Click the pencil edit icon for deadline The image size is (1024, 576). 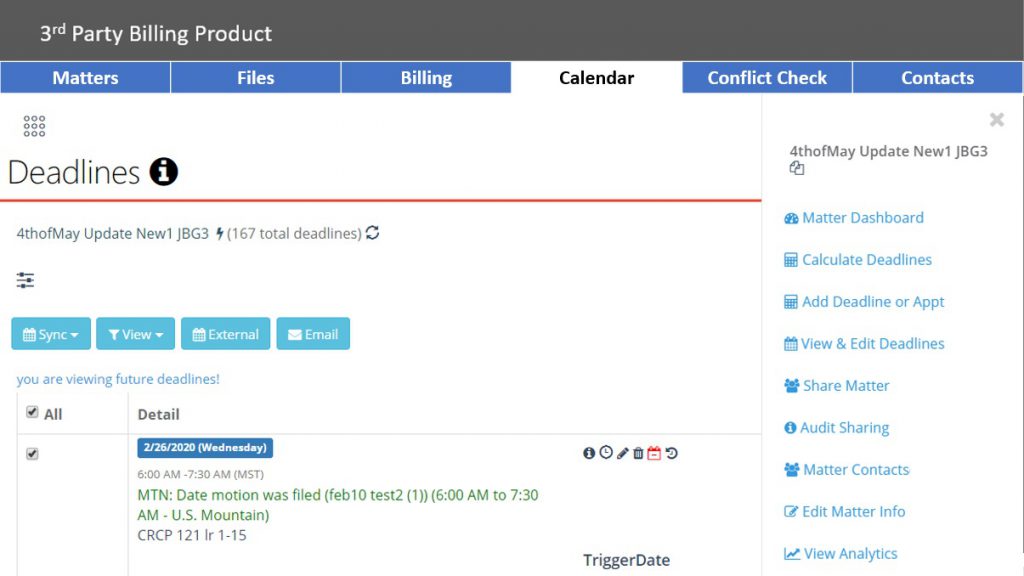622,453
